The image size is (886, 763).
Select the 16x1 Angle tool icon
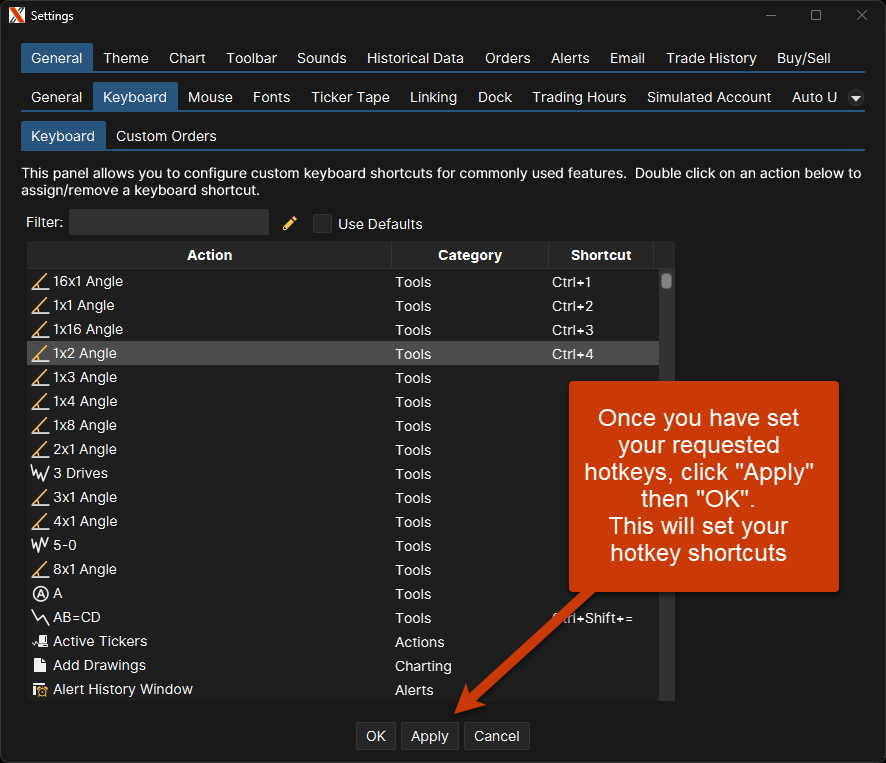[40, 282]
